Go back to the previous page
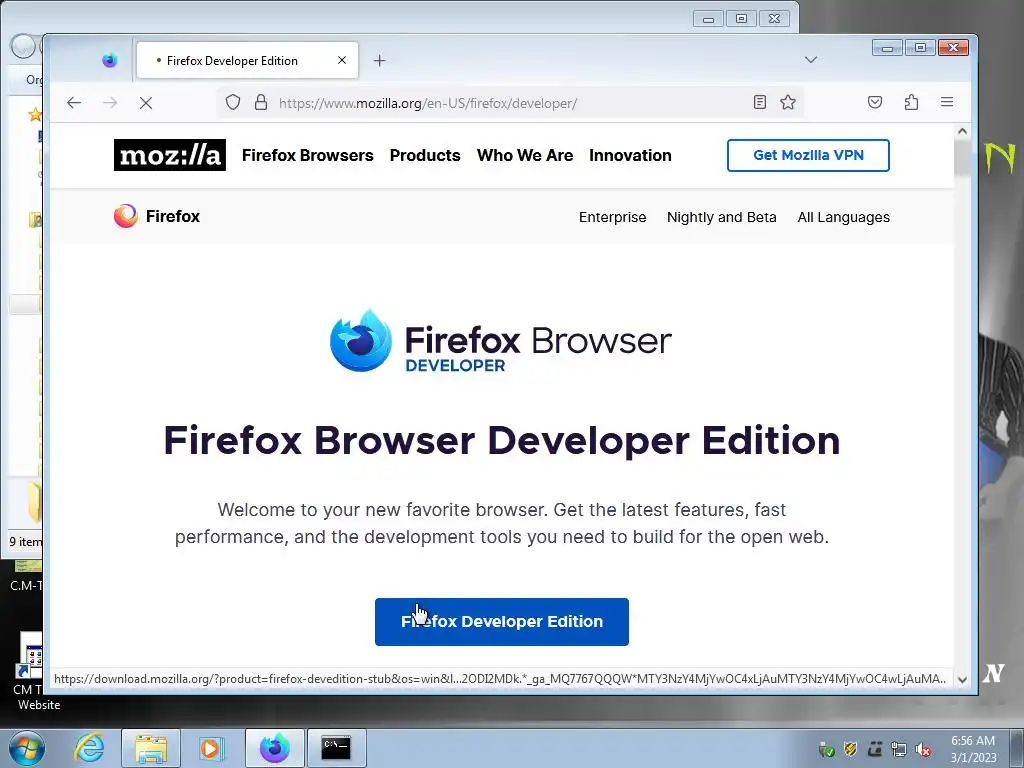 (74, 103)
